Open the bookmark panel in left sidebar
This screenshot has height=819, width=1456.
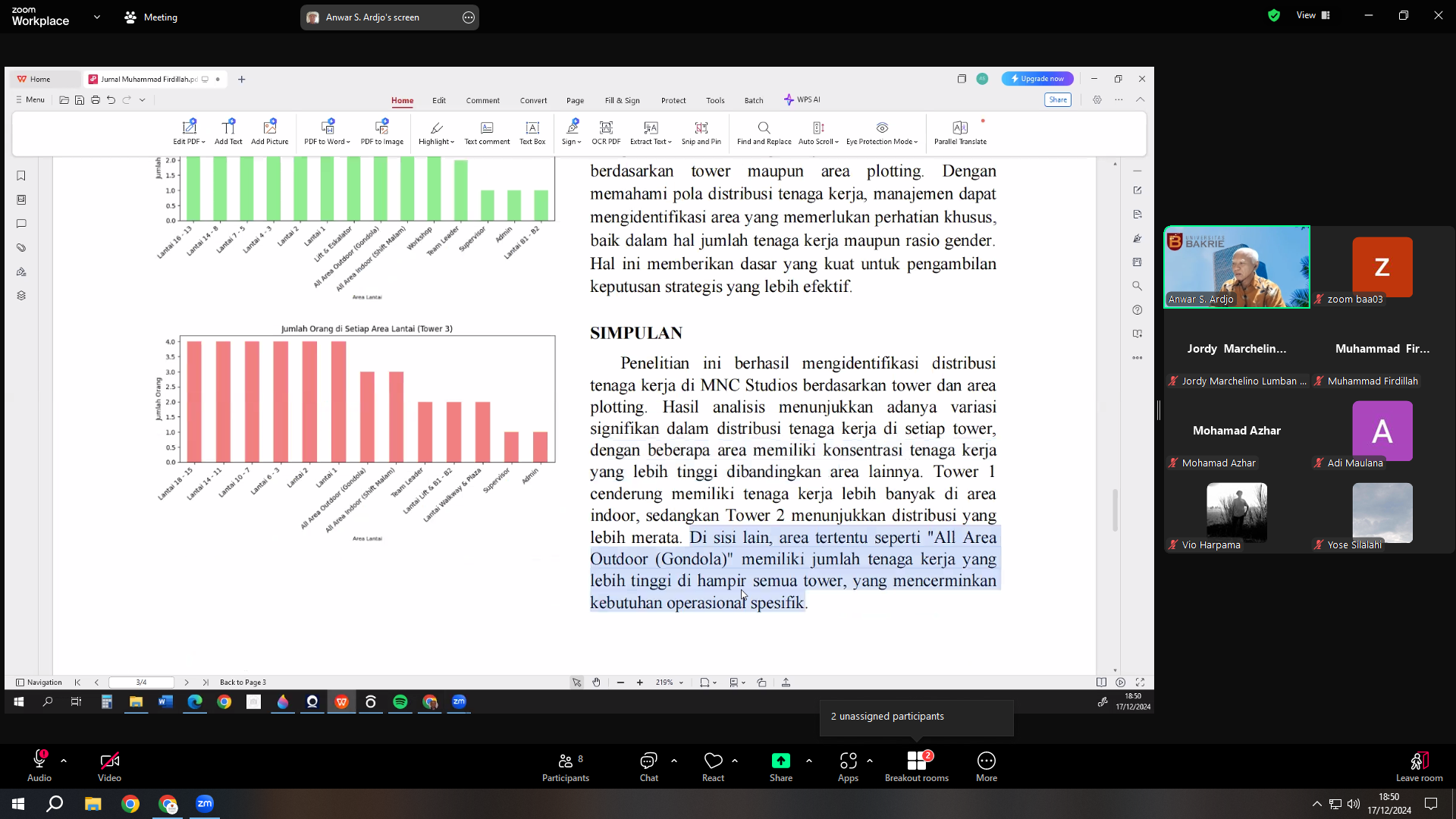[x=21, y=176]
